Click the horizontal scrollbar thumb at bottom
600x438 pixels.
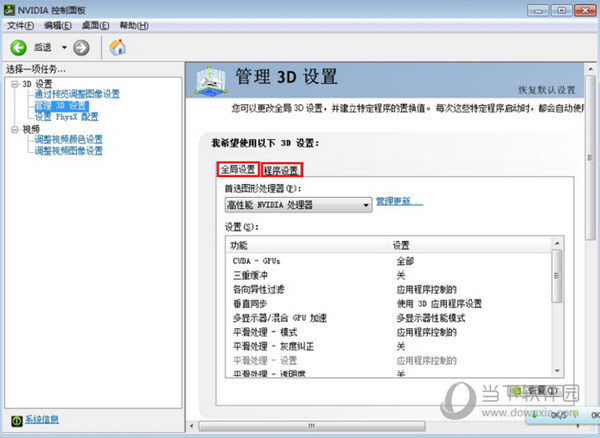pyautogui.click(x=311, y=426)
